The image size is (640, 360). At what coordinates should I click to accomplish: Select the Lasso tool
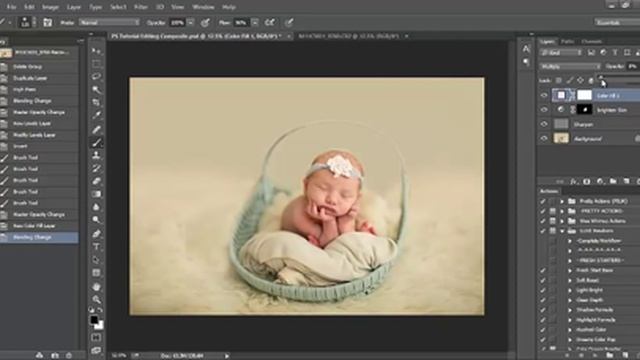[x=96, y=76]
